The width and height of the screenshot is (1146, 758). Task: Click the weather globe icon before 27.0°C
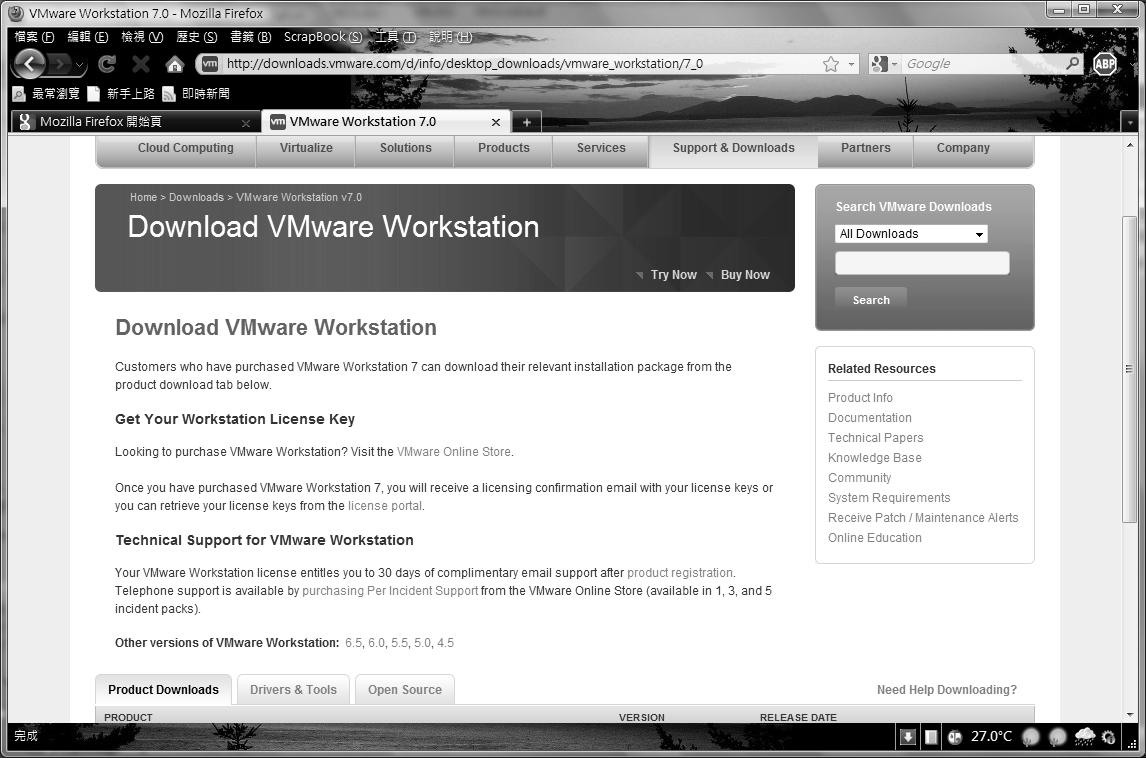(x=955, y=737)
